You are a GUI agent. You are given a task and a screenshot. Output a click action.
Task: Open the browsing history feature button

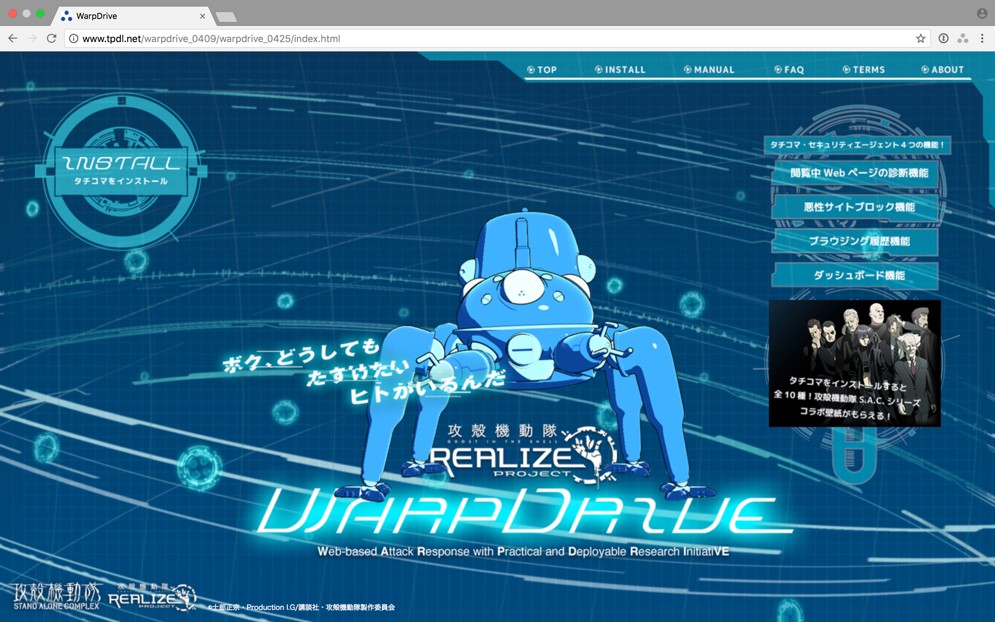[x=855, y=241]
